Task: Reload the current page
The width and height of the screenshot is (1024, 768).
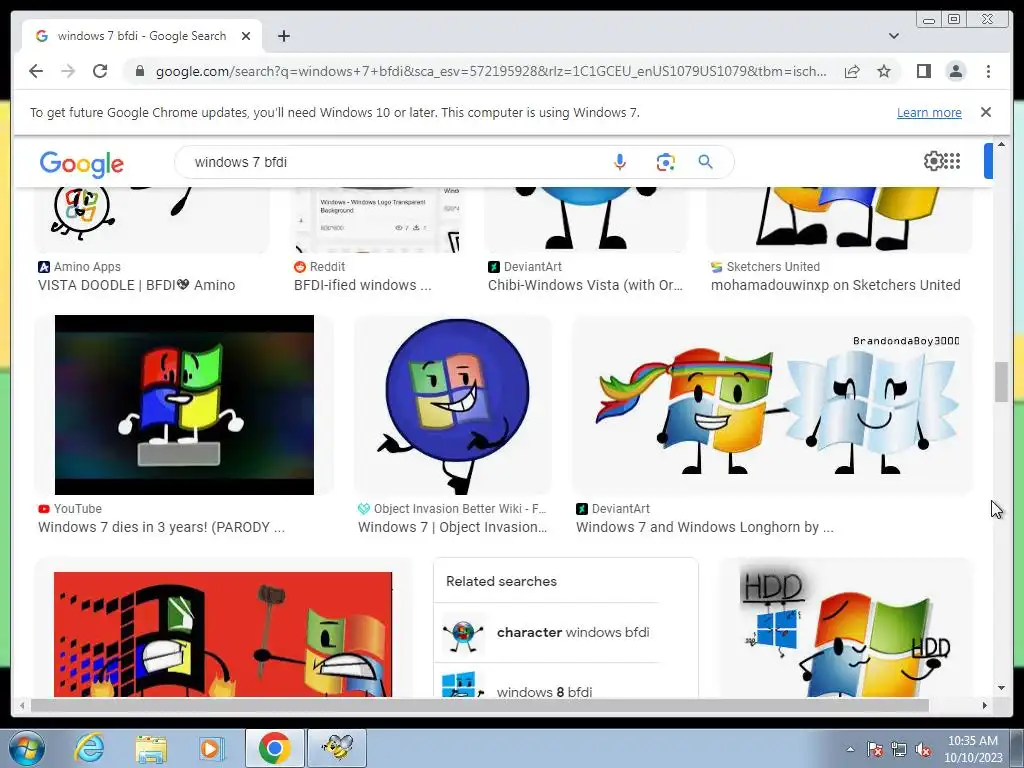Action: tap(100, 71)
